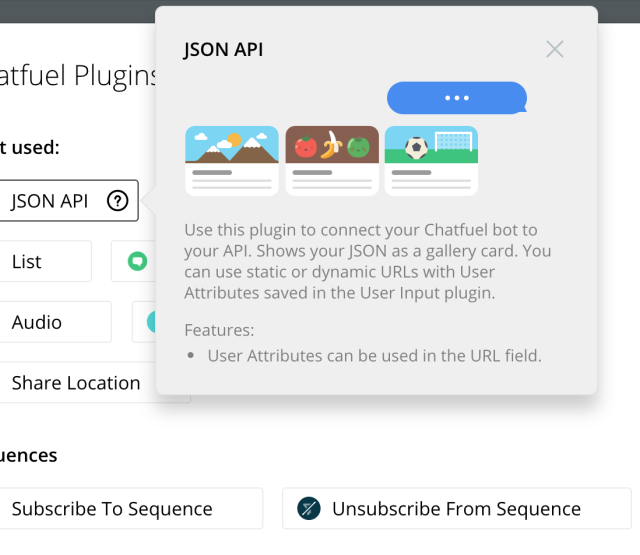Screen dimensions: 640x555
Task: Click the blue typing indicator bubble
Action: coord(457,98)
